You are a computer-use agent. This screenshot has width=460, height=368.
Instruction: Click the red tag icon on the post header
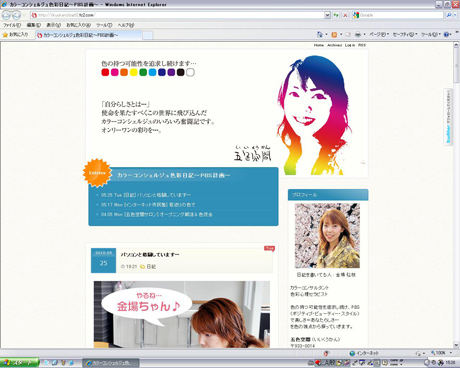(269, 248)
